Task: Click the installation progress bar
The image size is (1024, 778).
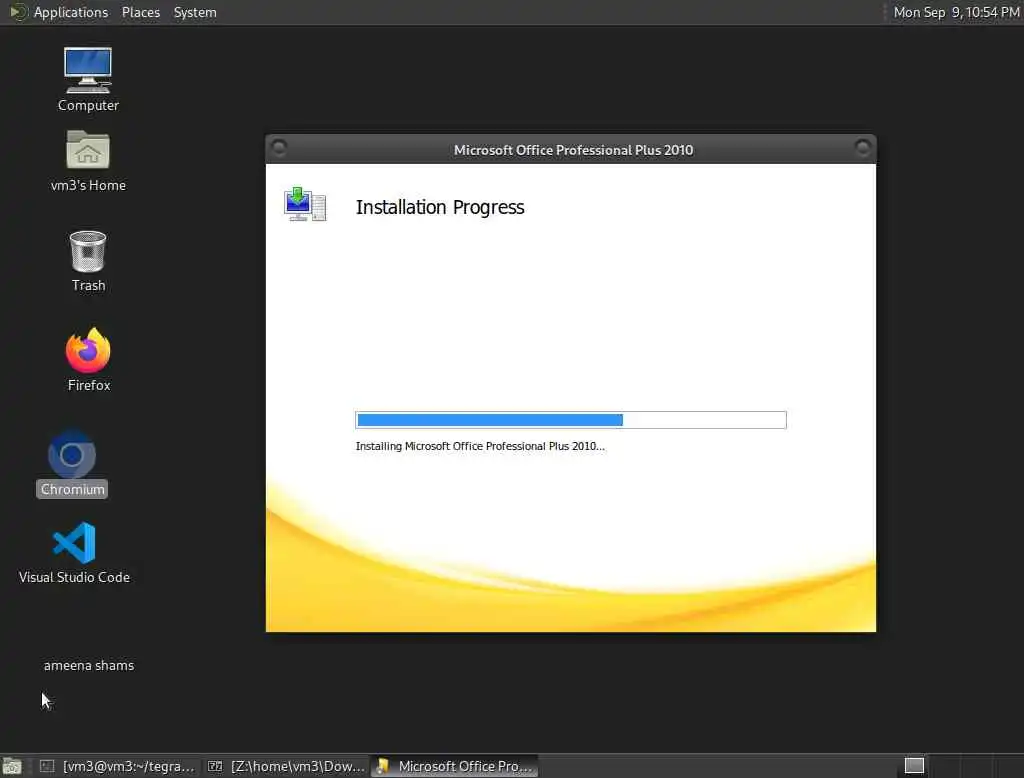Action: pyautogui.click(x=571, y=420)
